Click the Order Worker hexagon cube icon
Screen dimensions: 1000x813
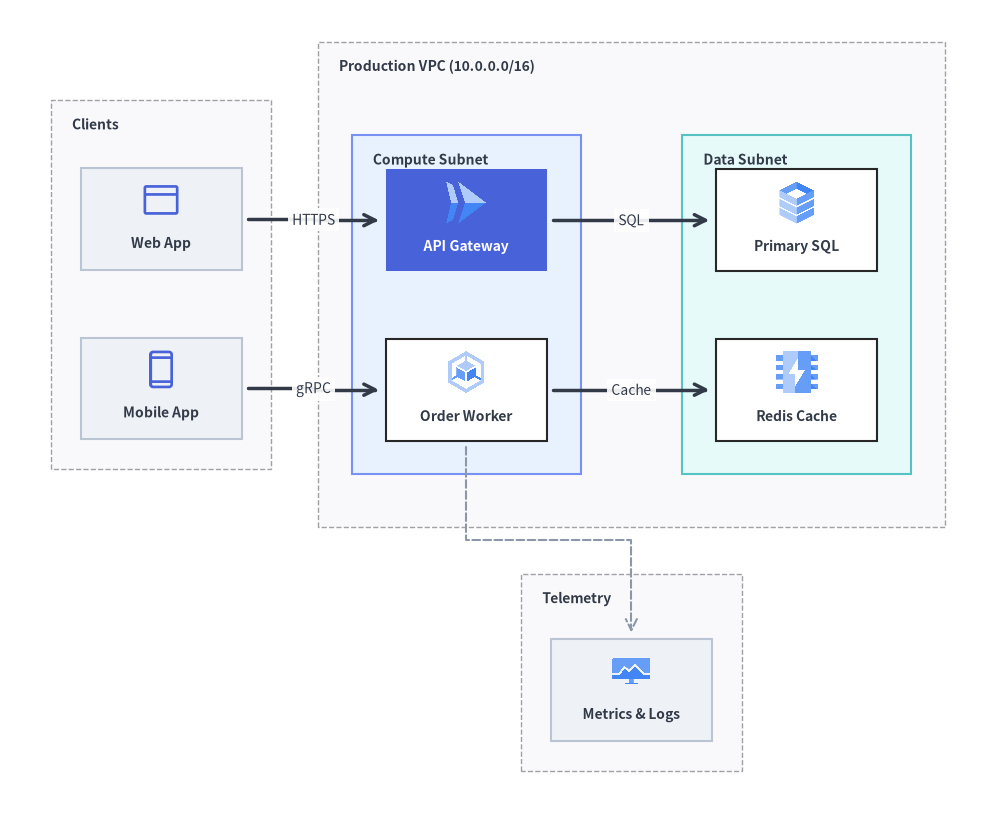tap(466, 372)
